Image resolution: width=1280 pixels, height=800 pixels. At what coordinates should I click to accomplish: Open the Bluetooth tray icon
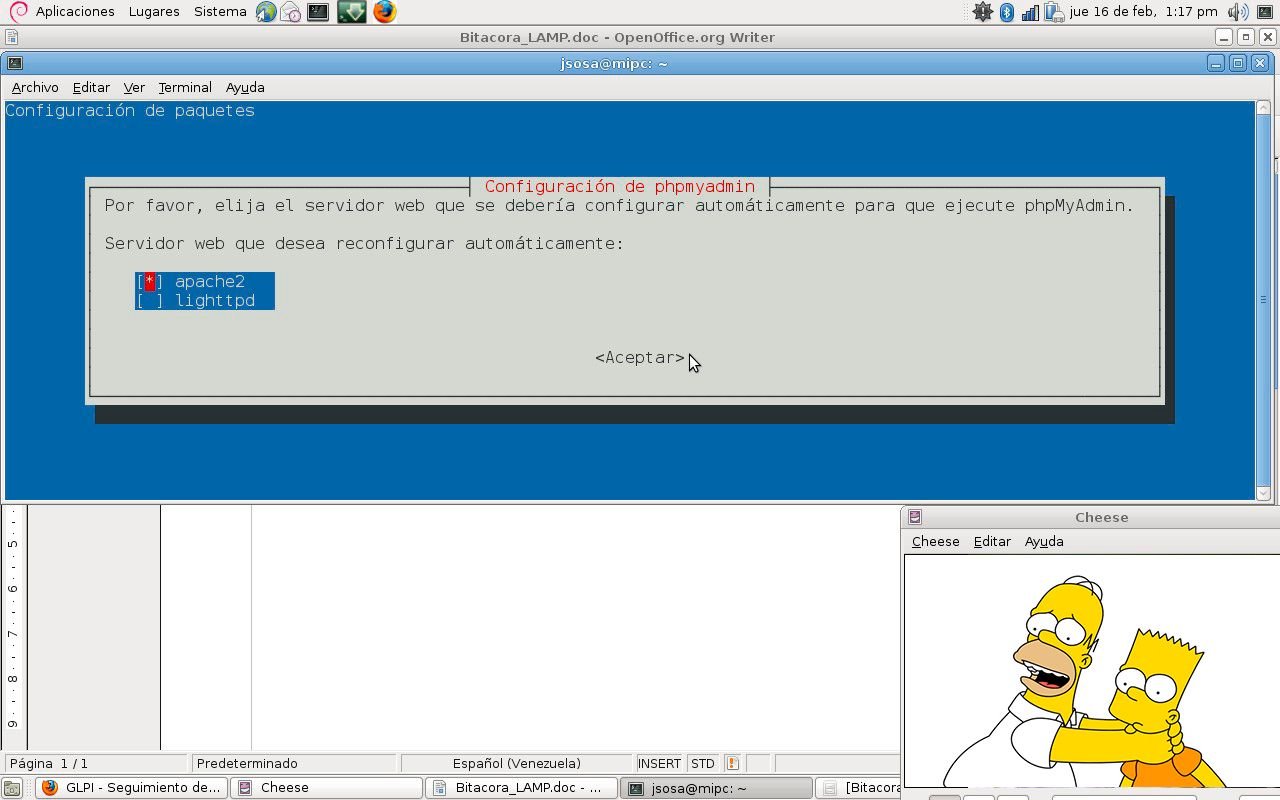(1007, 12)
